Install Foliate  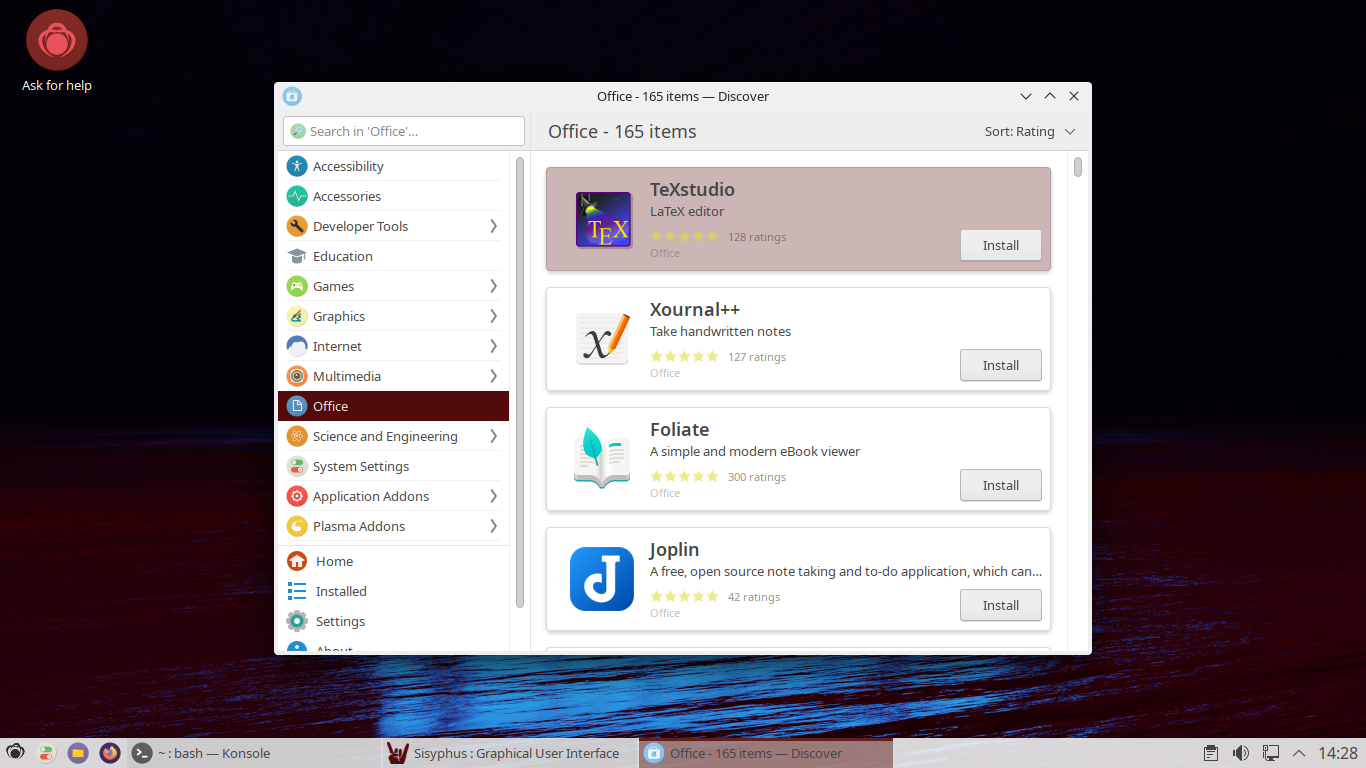click(1000, 485)
